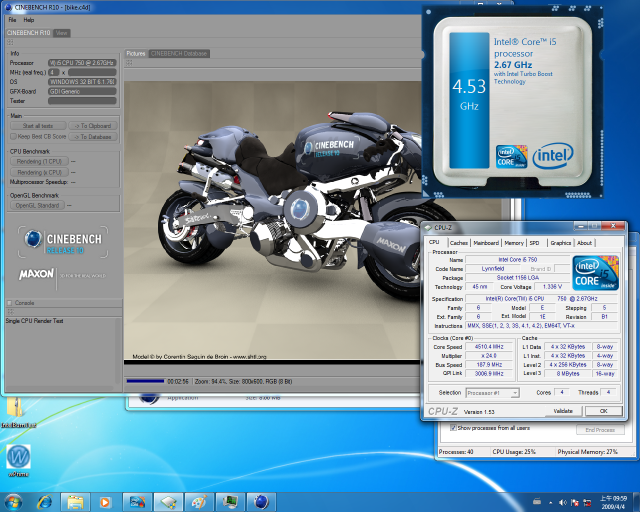This screenshot has width=640, height=512.
Task: Open the Windows Start menu orb
Action: pos(13,501)
